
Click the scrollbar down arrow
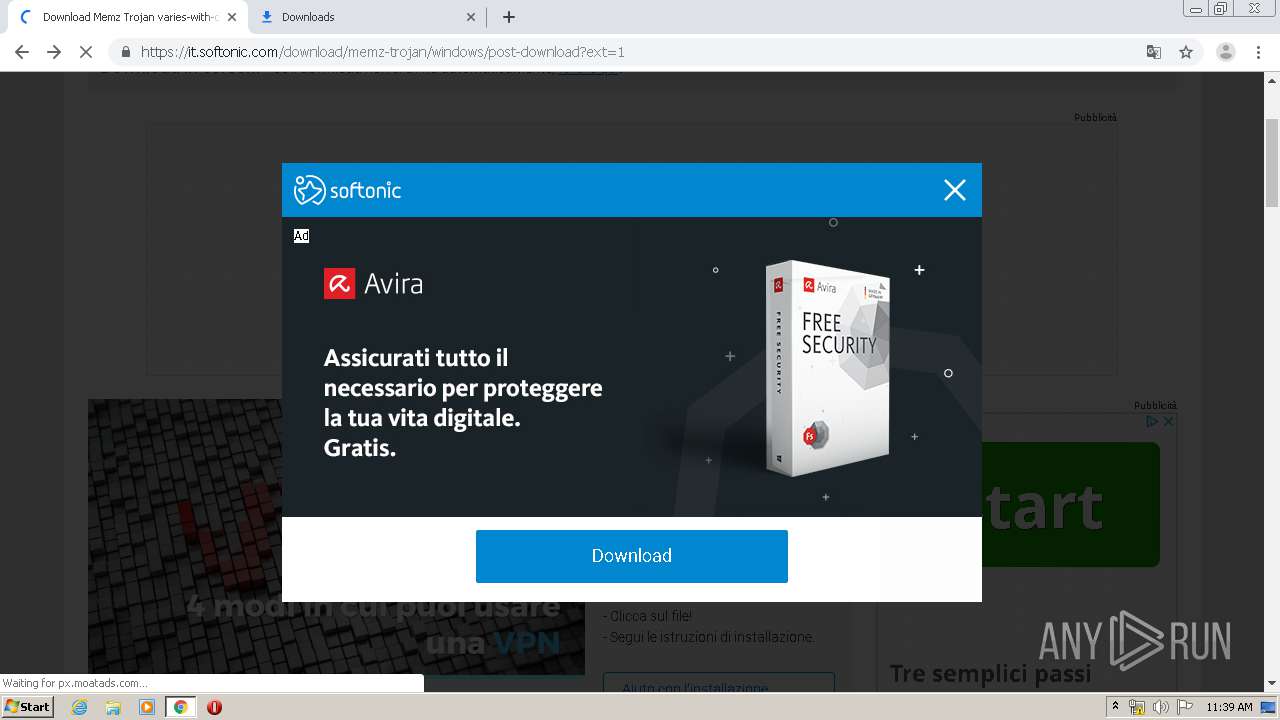click(x=1272, y=683)
